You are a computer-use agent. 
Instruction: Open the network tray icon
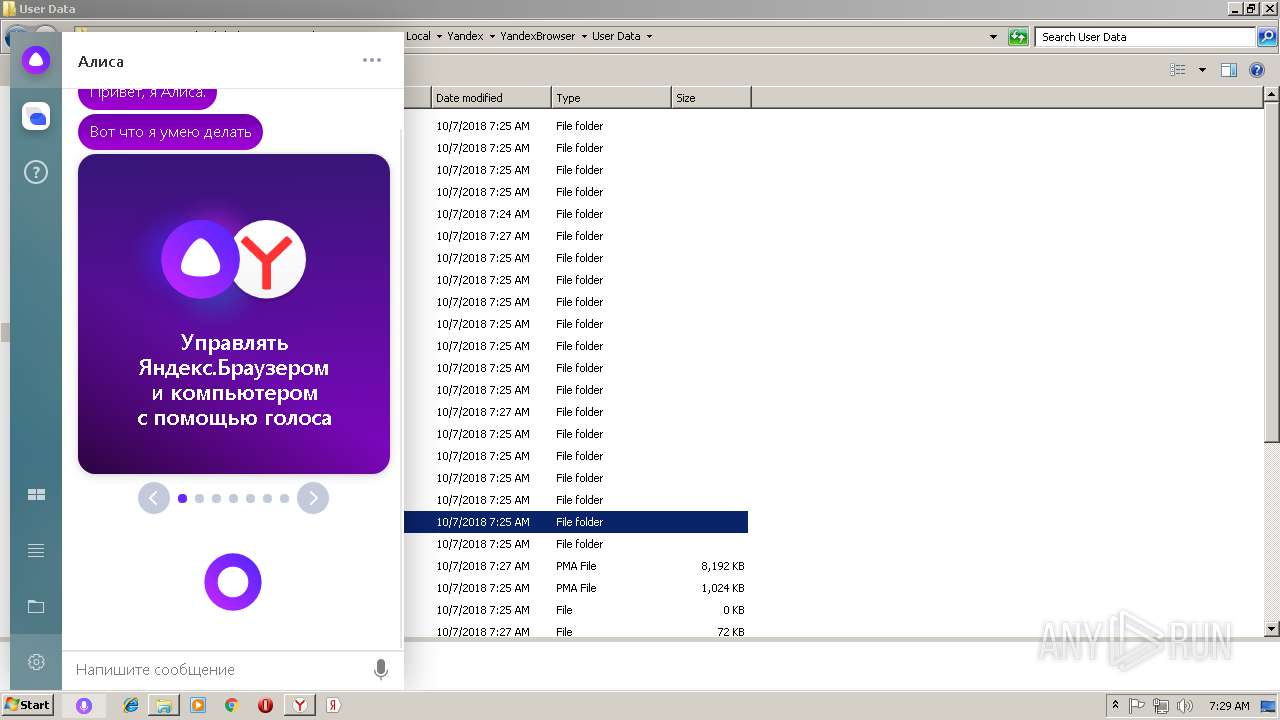1161,705
